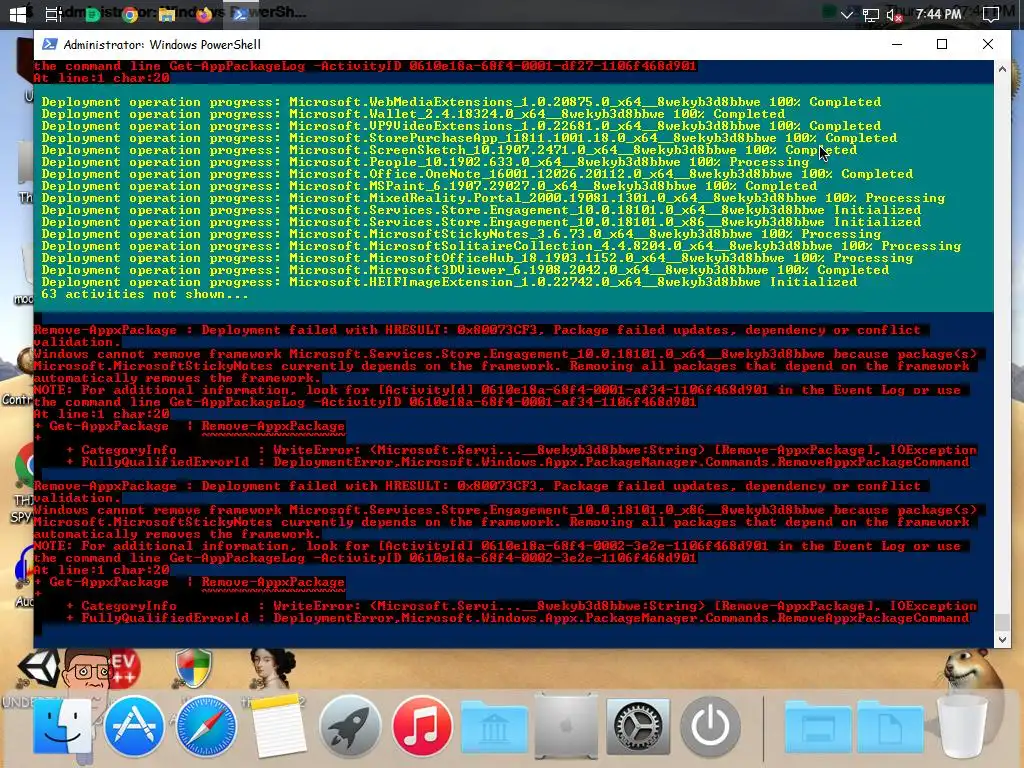Open Google Chrome from the taskbar
Screen dimensions: 1024x768
pyautogui.click(x=130, y=14)
